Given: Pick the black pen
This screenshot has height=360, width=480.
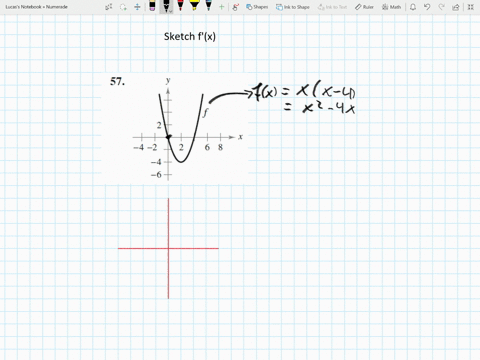Looking at the screenshot, I should click(166, 6).
